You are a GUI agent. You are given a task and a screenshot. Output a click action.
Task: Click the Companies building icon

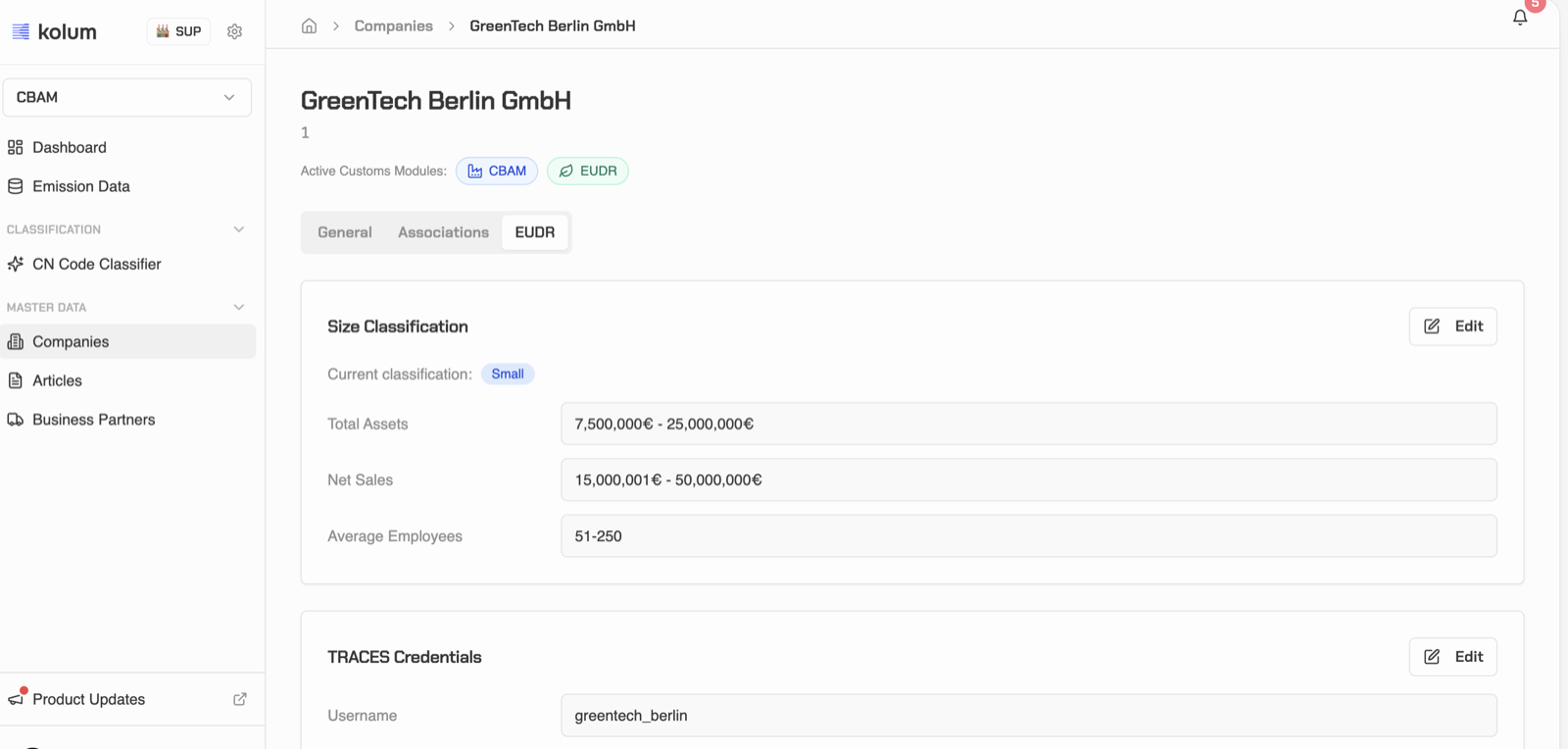click(x=16, y=341)
